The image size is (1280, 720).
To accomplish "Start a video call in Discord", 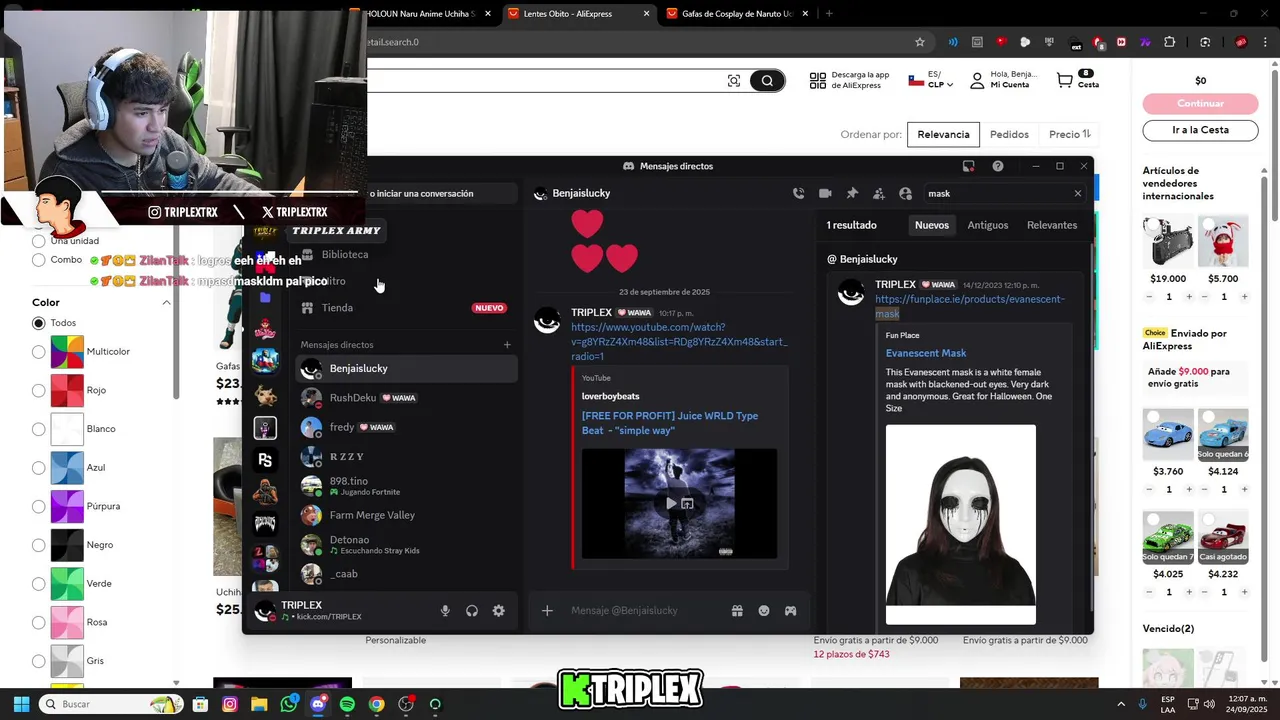I will pos(825,193).
